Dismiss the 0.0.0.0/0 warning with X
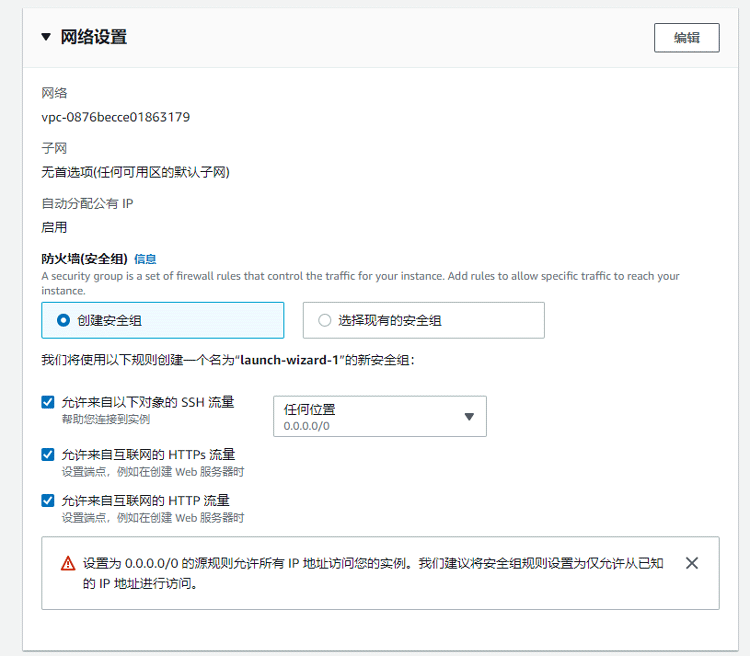750x656 pixels. pyautogui.click(x=692, y=563)
